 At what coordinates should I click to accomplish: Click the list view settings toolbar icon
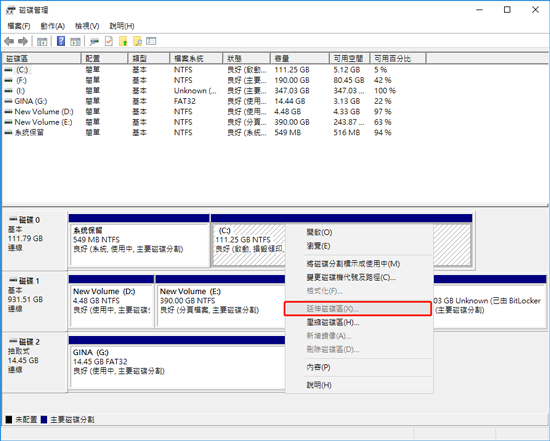tap(151, 41)
